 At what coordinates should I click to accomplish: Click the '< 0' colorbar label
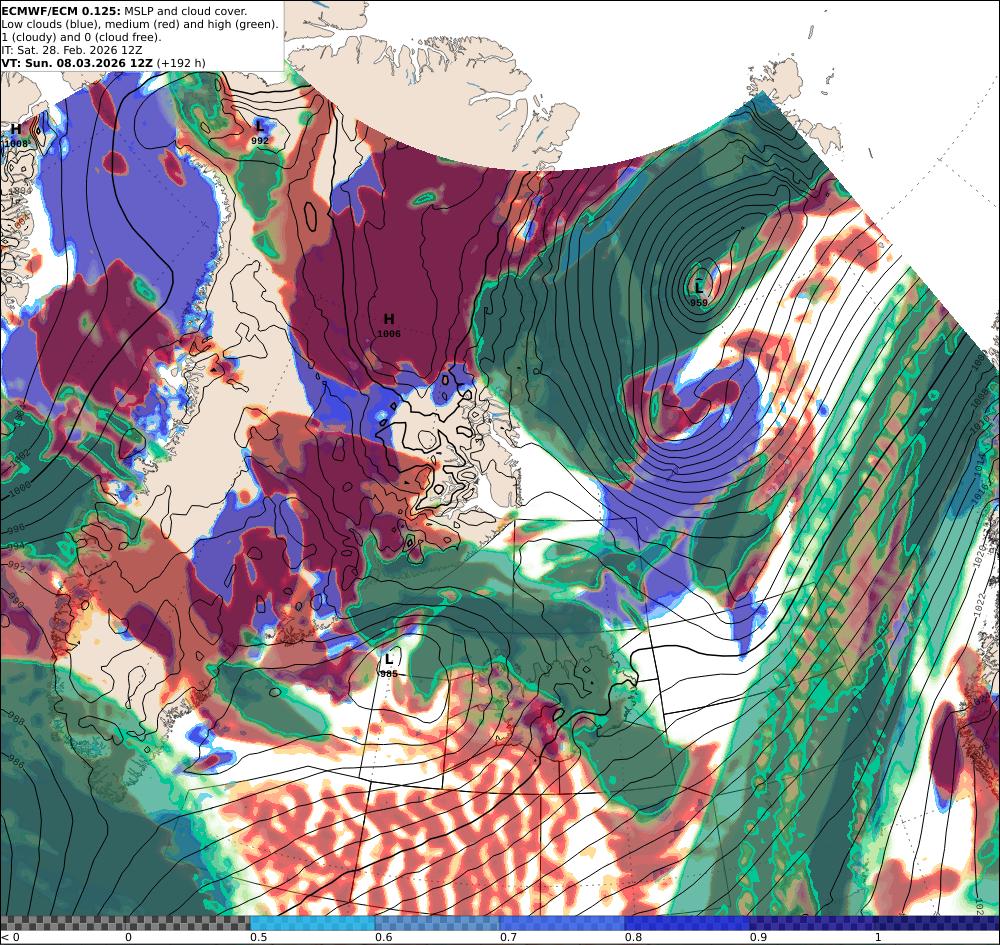point(10,937)
